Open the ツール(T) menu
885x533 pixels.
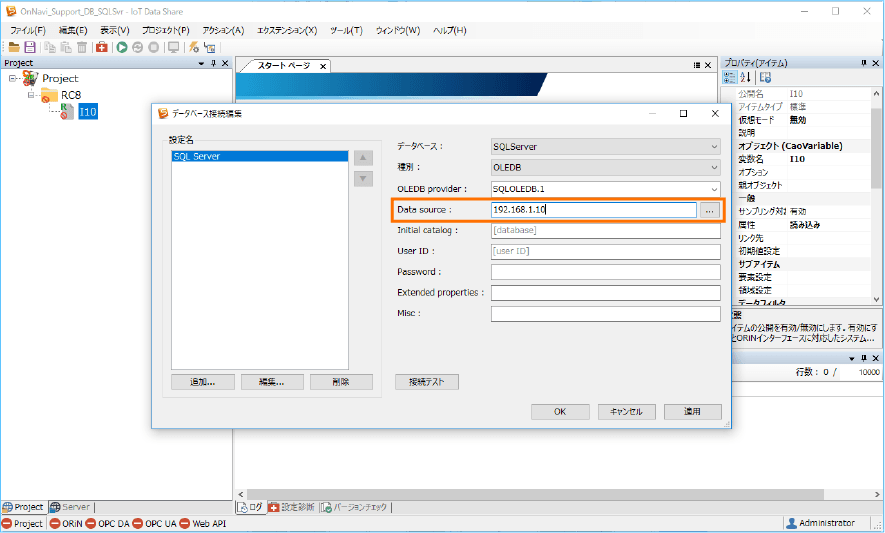click(x=345, y=30)
